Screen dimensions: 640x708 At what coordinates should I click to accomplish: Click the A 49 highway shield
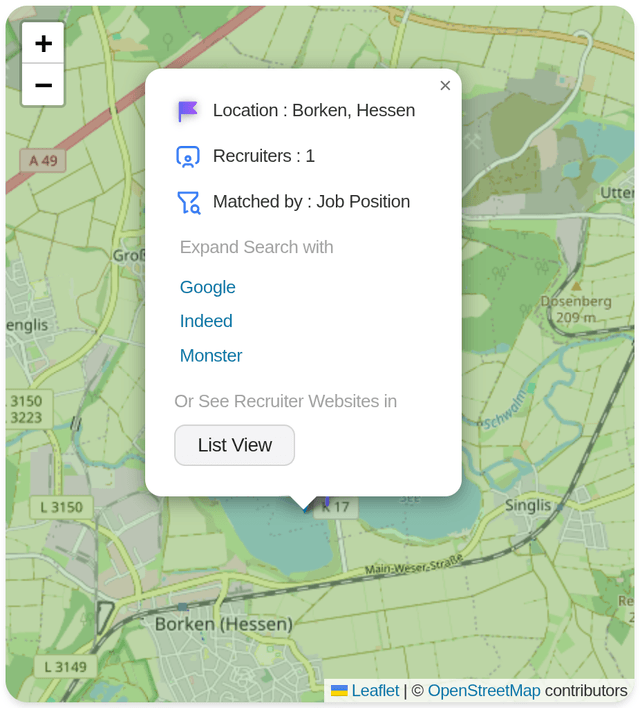pyautogui.click(x=43, y=160)
